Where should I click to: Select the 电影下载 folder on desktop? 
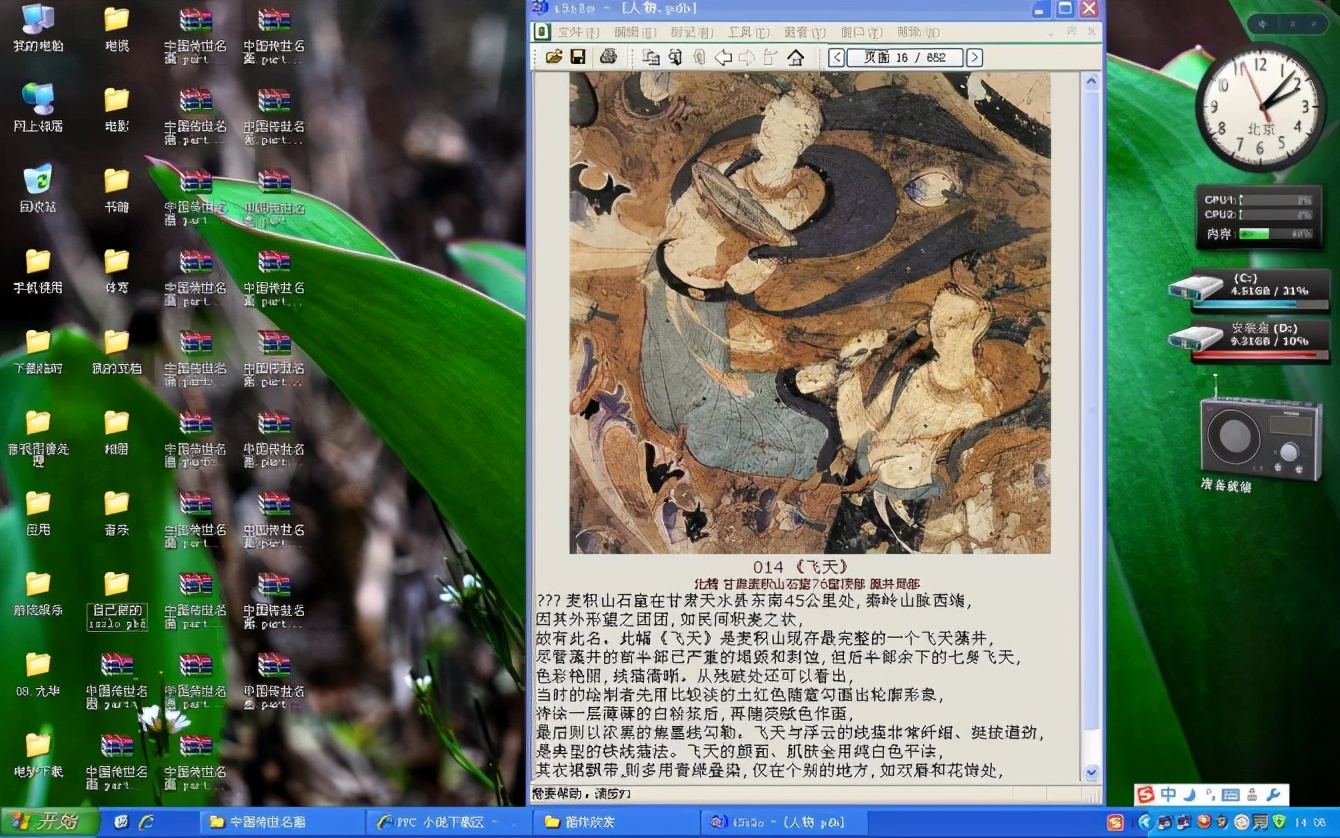(38, 754)
